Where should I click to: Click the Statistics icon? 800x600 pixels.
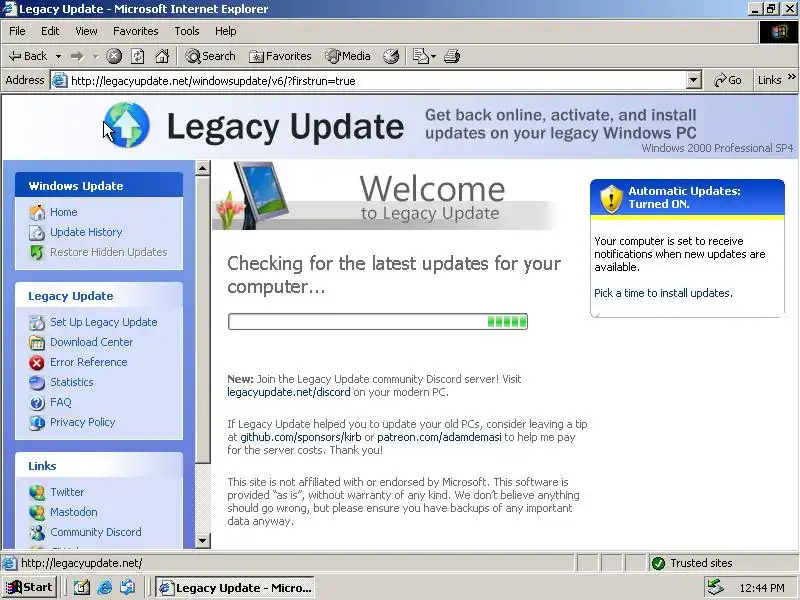[37, 383]
